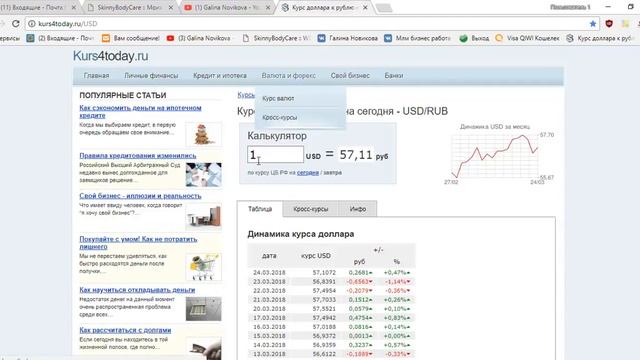Click the +0,83% change for 17.03.2018
Image resolution: width=640 pixels, height=360 pixels.
(x=397, y=318)
